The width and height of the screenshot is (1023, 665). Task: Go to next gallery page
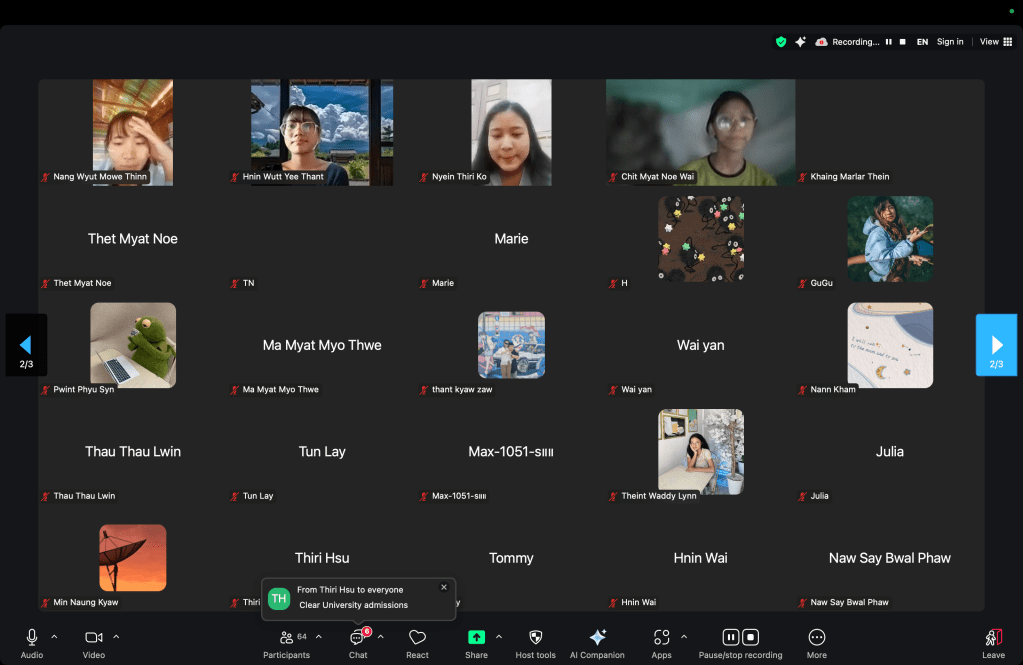(x=996, y=345)
